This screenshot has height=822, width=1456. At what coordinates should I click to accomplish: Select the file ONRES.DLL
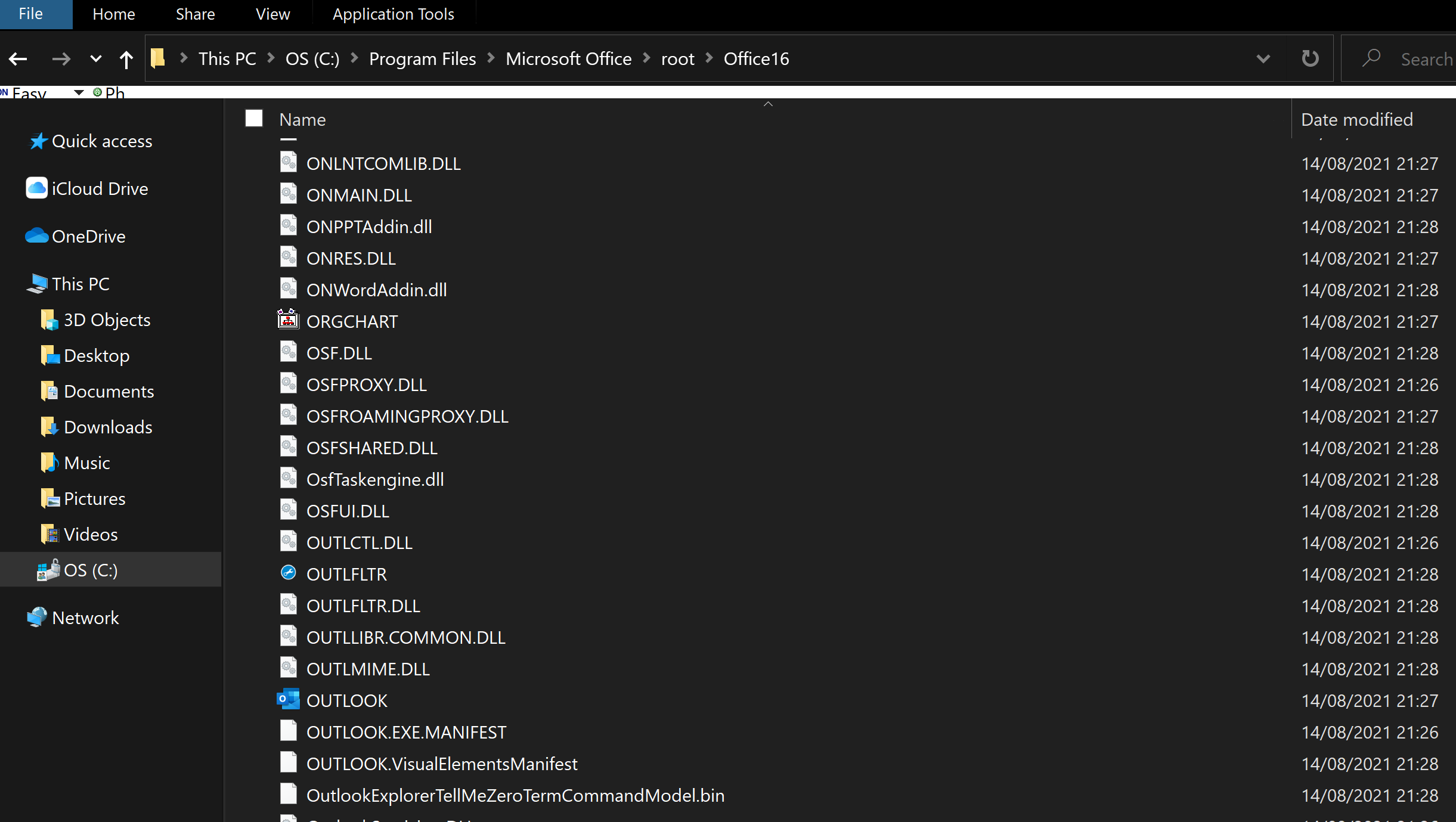[351, 258]
